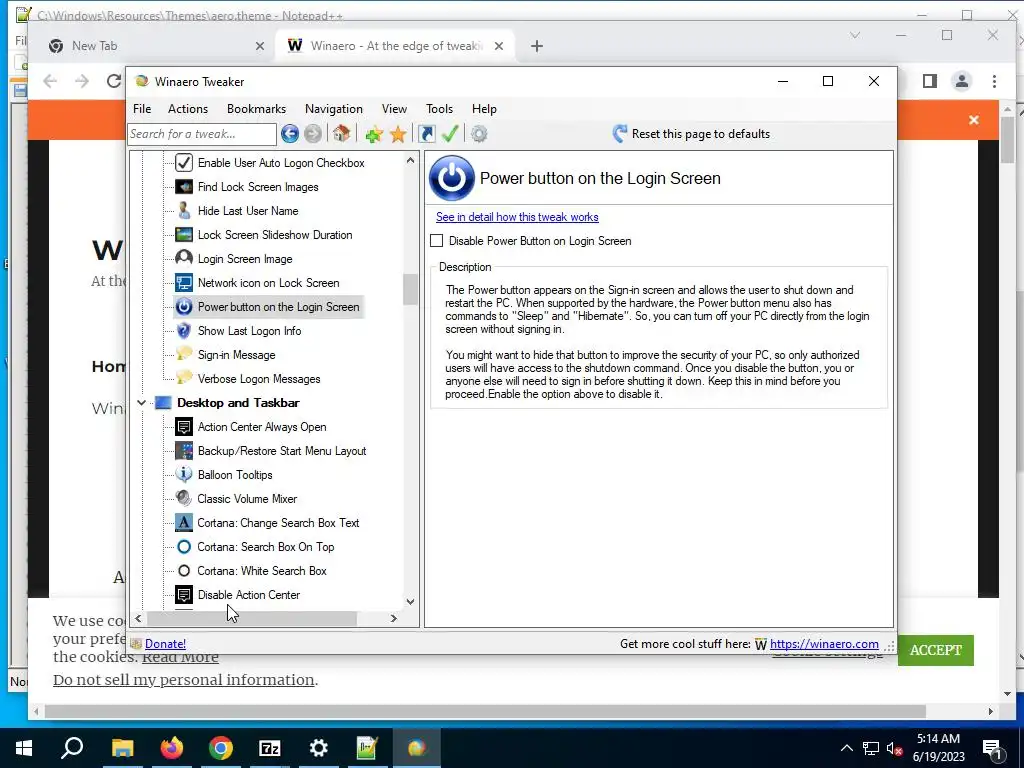Open the gear Settings toolbar icon in Tweaker

tap(479, 134)
